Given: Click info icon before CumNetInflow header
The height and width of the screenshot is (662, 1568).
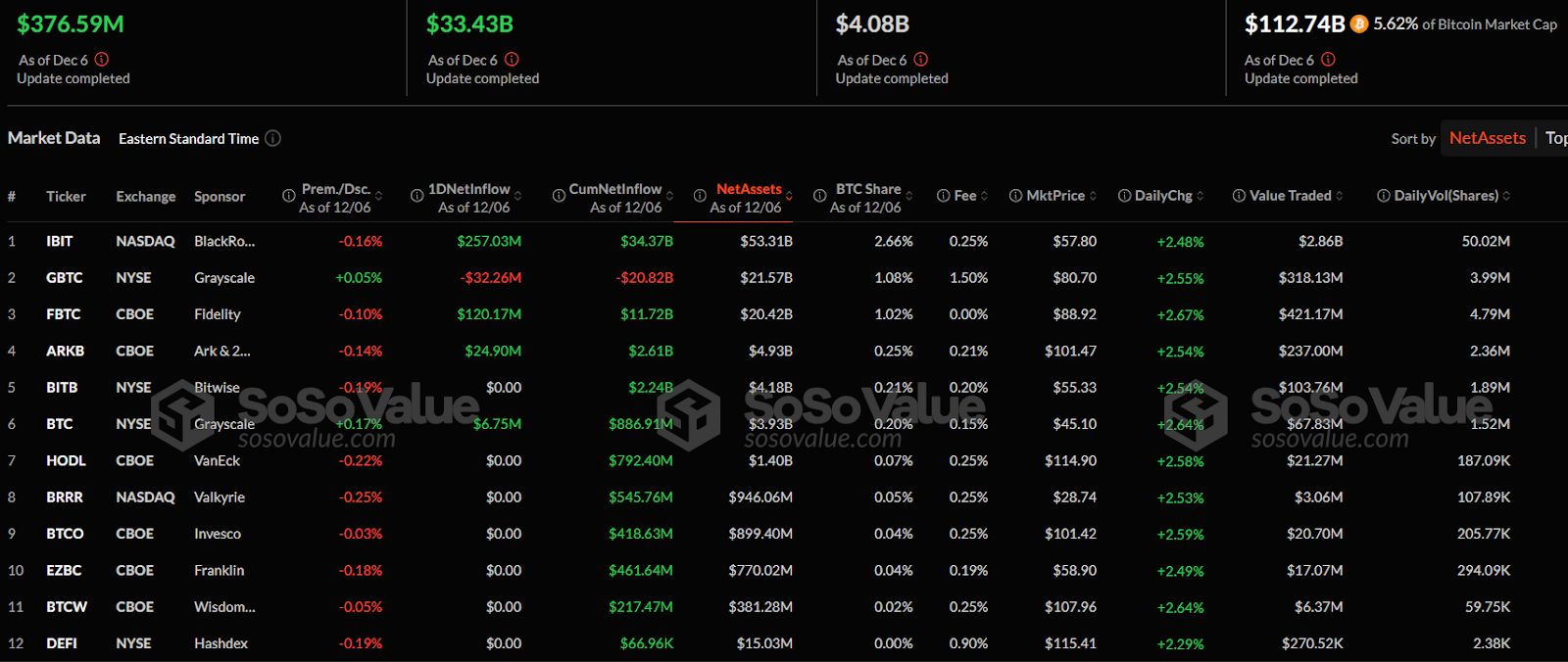Looking at the screenshot, I should click(559, 196).
